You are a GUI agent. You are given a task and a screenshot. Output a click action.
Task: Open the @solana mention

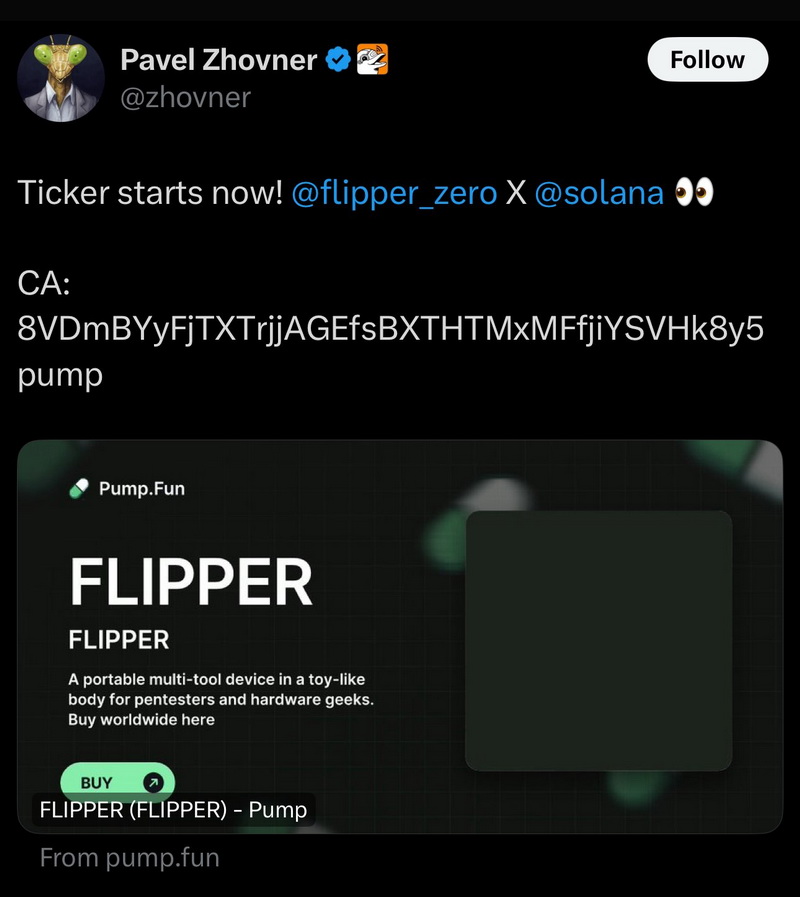coord(599,193)
